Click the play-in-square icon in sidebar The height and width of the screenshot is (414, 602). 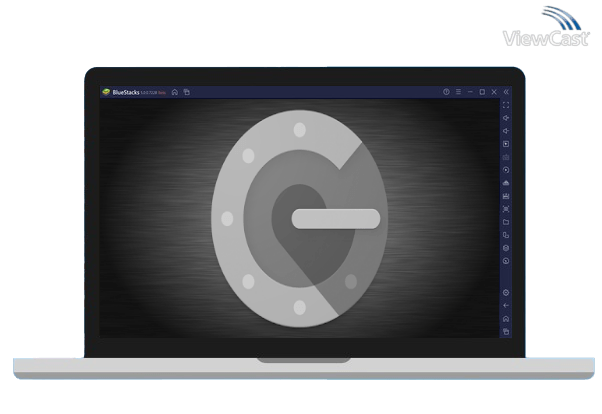[x=506, y=144]
